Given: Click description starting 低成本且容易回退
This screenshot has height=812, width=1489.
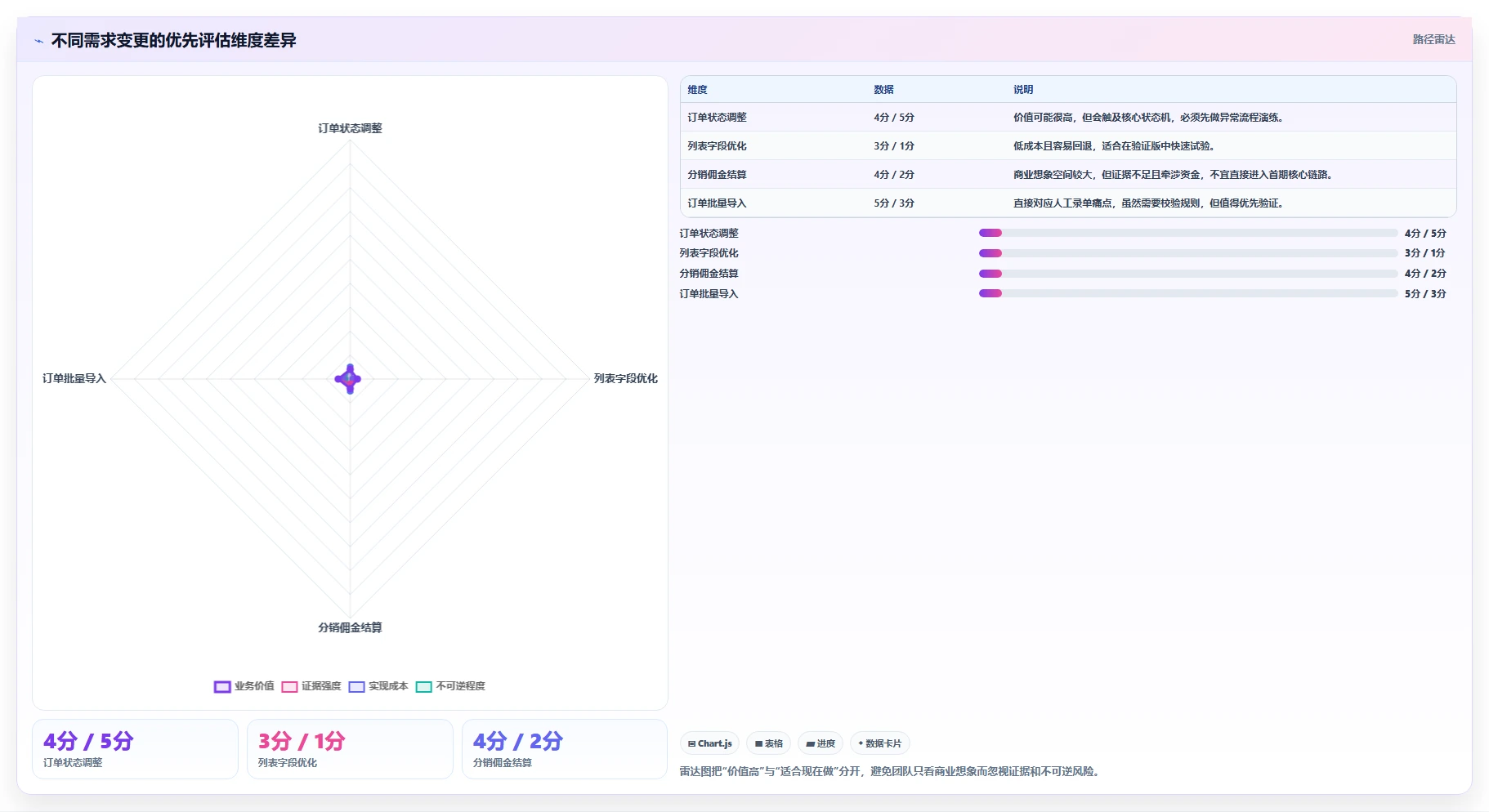Looking at the screenshot, I should tap(1115, 146).
